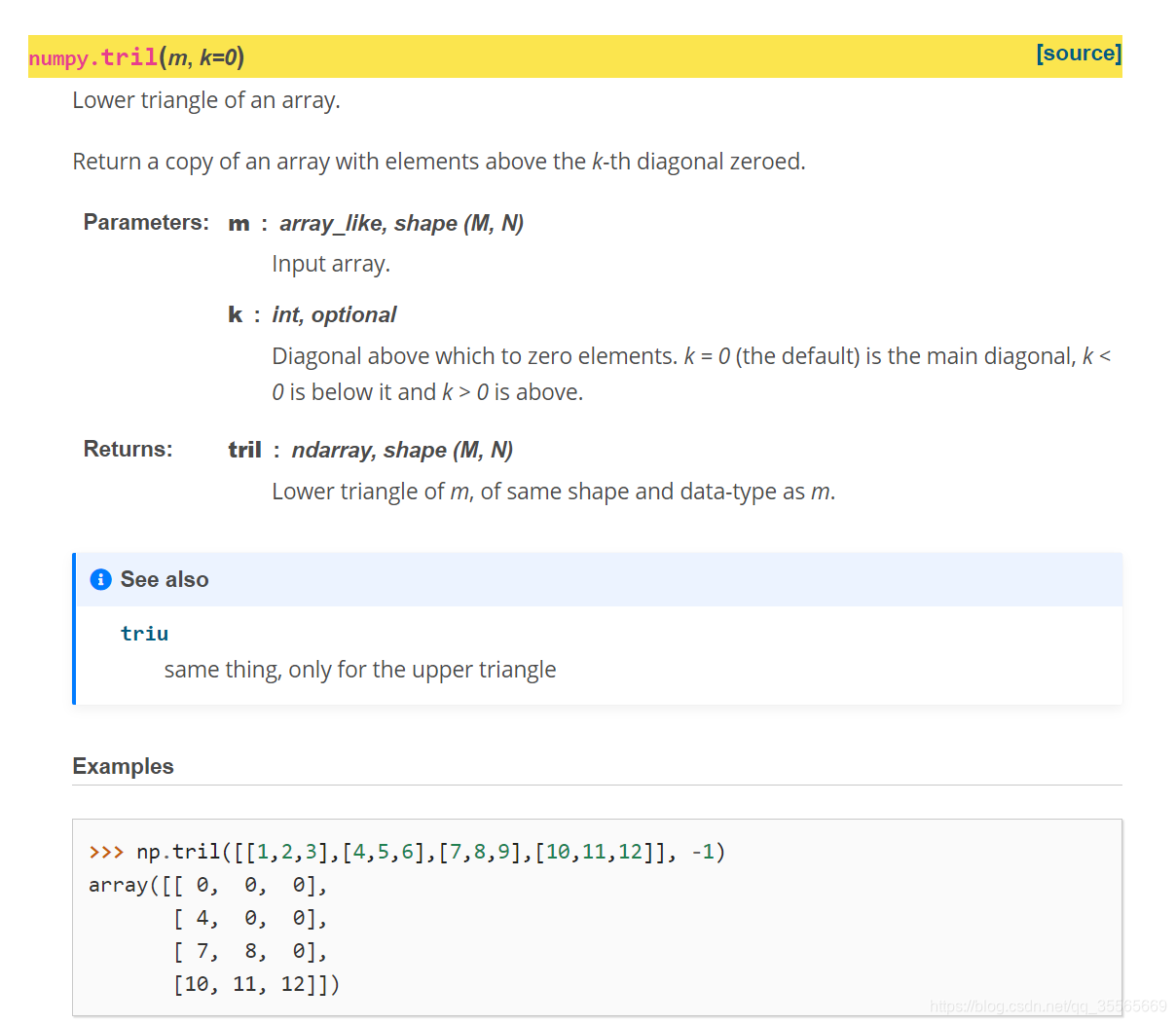
Task: Click the numpy.tril function signature
Action: 136,57
